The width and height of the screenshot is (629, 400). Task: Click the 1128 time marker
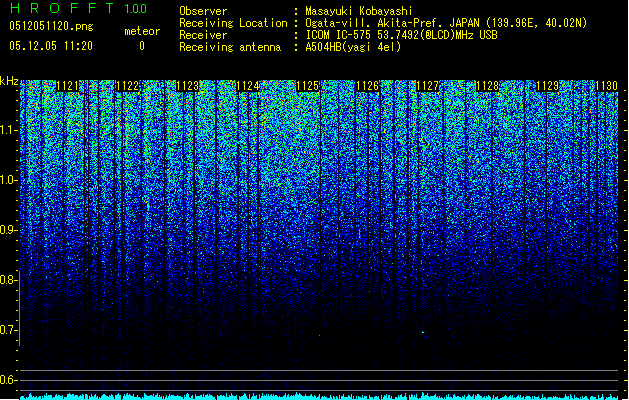(x=487, y=86)
